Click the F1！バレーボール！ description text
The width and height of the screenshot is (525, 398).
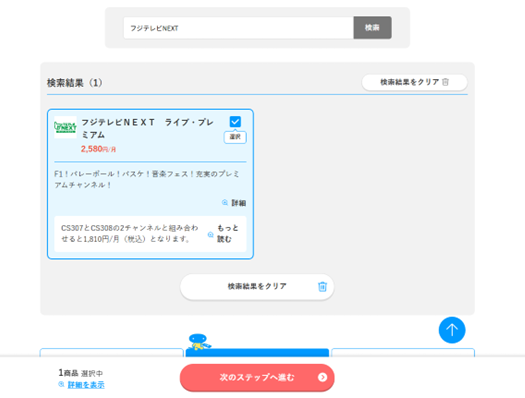click(147, 179)
